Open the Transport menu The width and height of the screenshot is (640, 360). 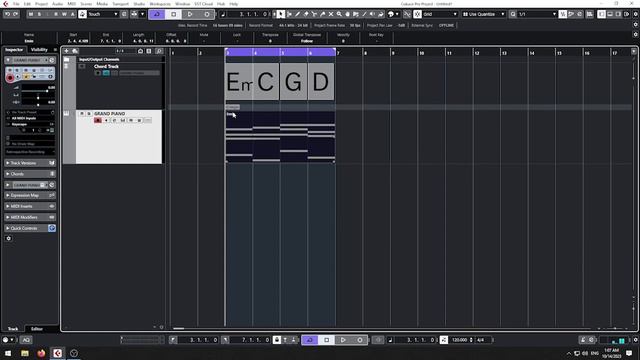[120, 4]
